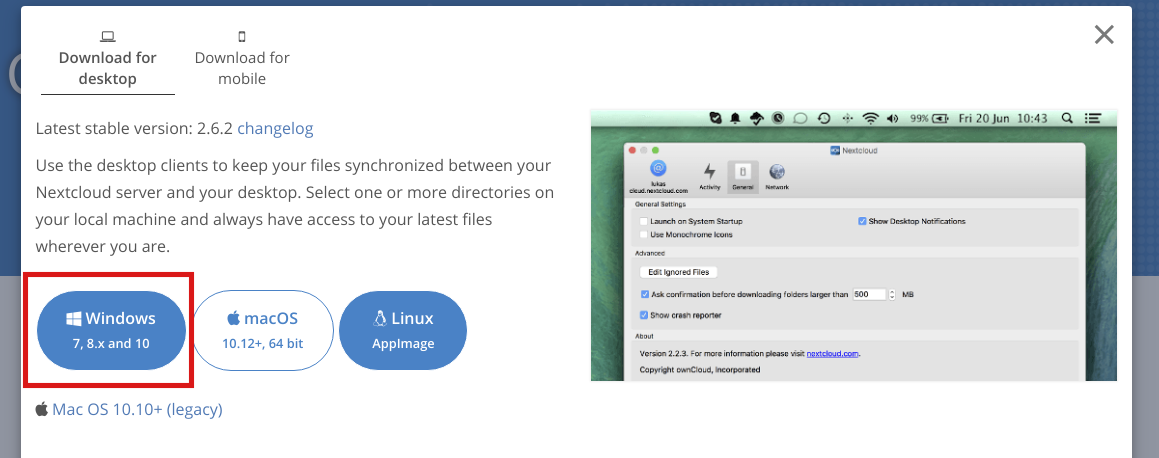Click the text 'Latest stable version: 2.6.2'
This screenshot has width=1159, height=458.
point(135,129)
